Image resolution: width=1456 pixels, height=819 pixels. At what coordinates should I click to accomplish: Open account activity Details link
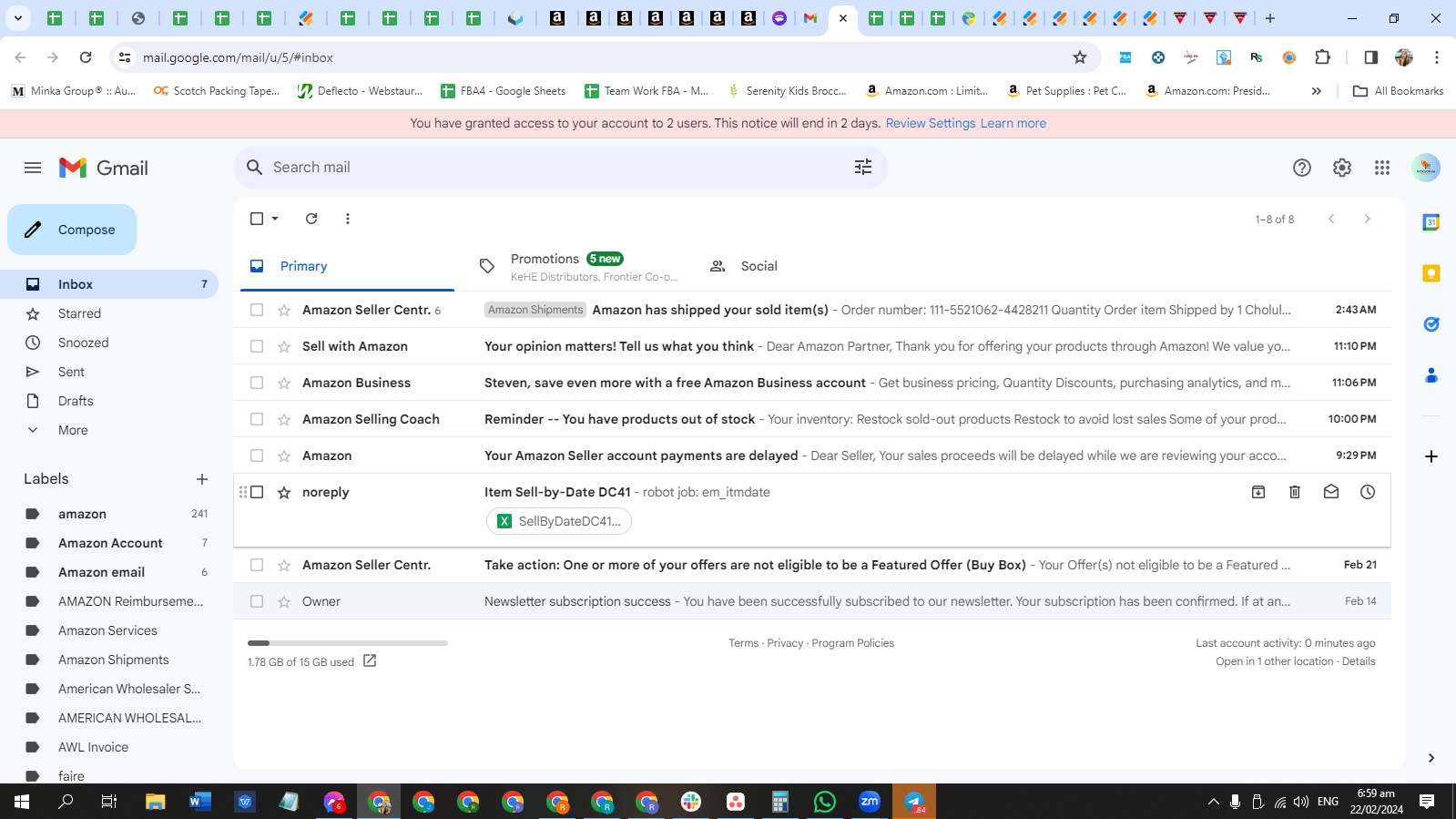click(1359, 661)
